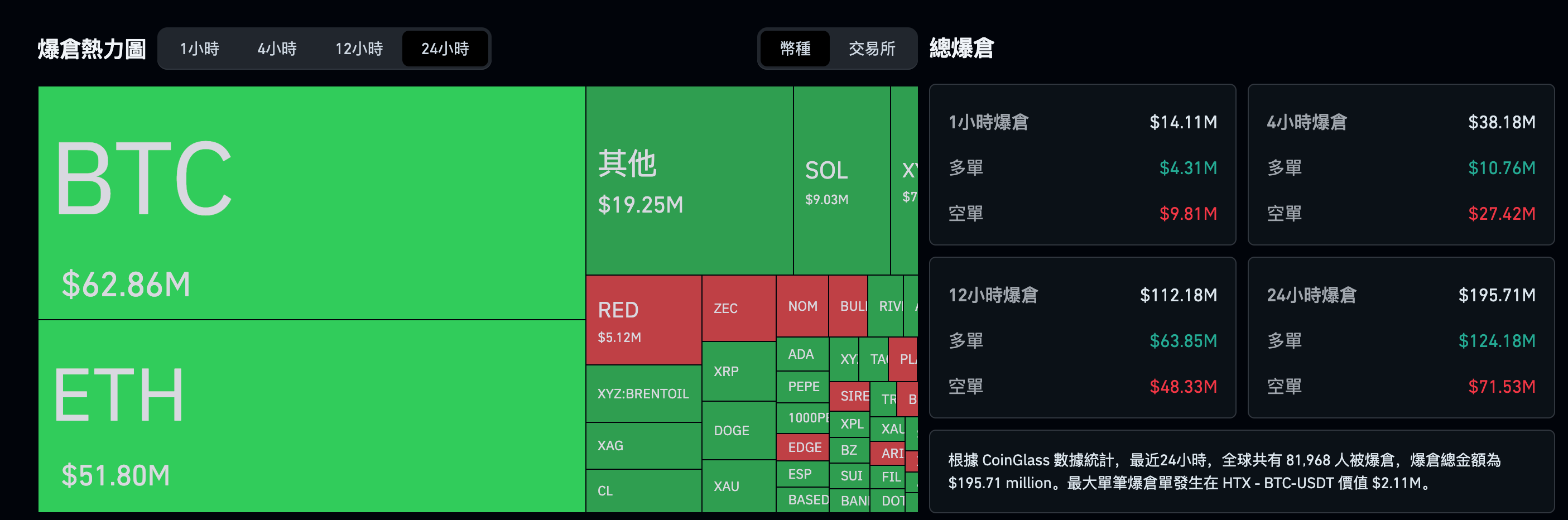Open the 24小時爆倉 summary card
1568x520 pixels.
coord(1400,338)
